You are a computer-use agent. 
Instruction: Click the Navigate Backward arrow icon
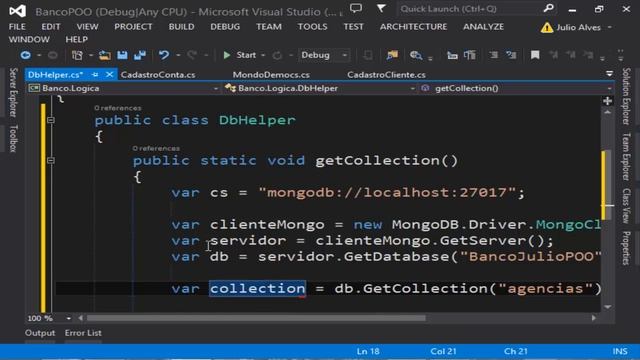pyautogui.click(x=25, y=55)
